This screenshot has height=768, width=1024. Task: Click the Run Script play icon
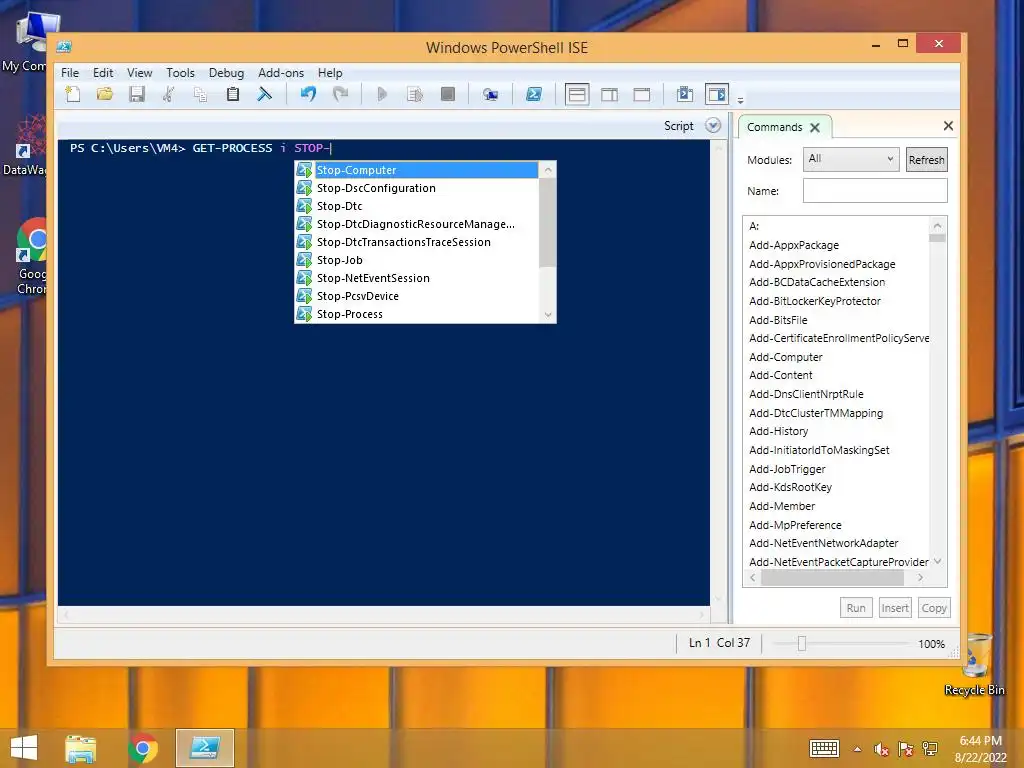(x=382, y=95)
